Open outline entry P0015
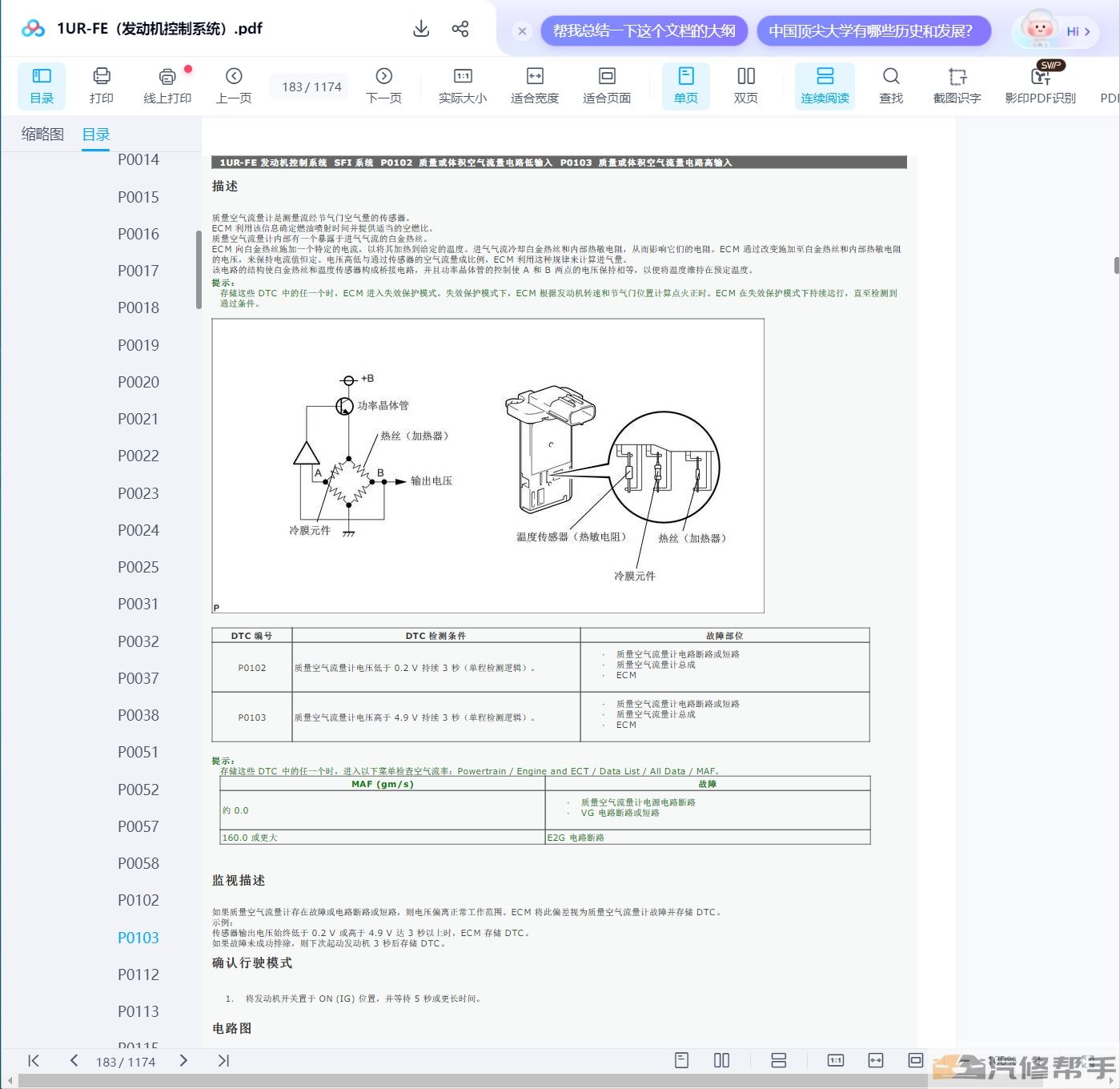 tap(138, 197)
